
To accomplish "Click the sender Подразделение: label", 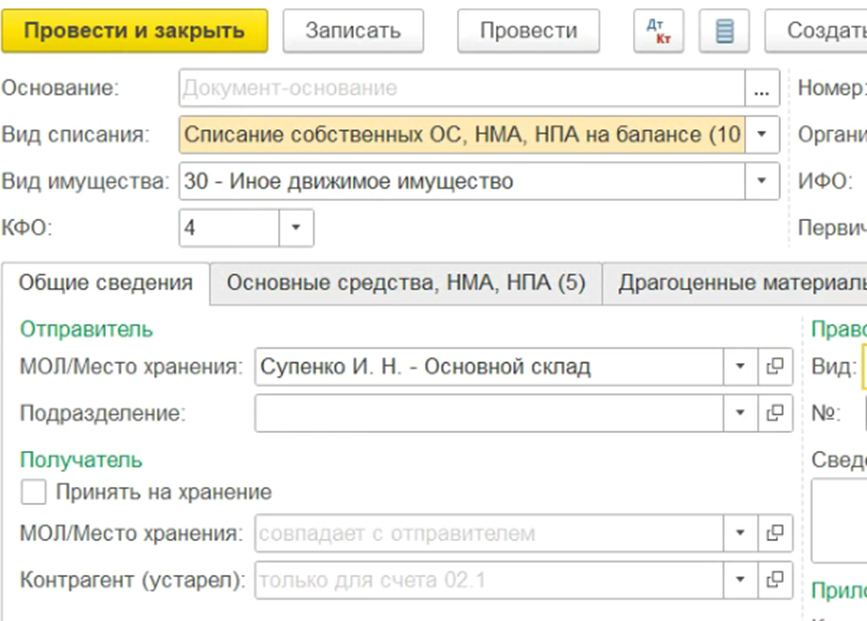I will click(103, 413).
